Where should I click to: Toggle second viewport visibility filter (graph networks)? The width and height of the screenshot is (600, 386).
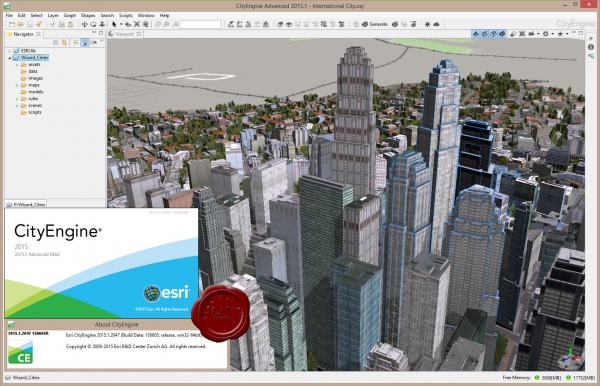pyautogui.click(x=484, y=34)
